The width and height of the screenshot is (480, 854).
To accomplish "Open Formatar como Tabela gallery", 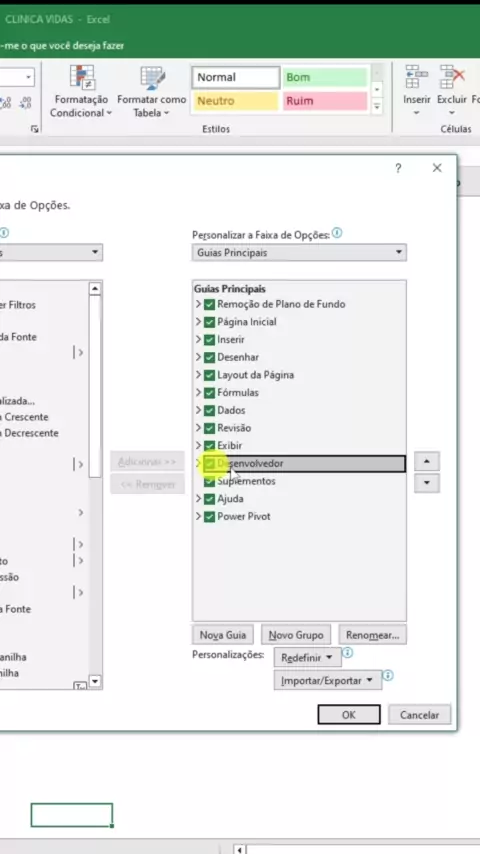I will [x=151, y=92].
